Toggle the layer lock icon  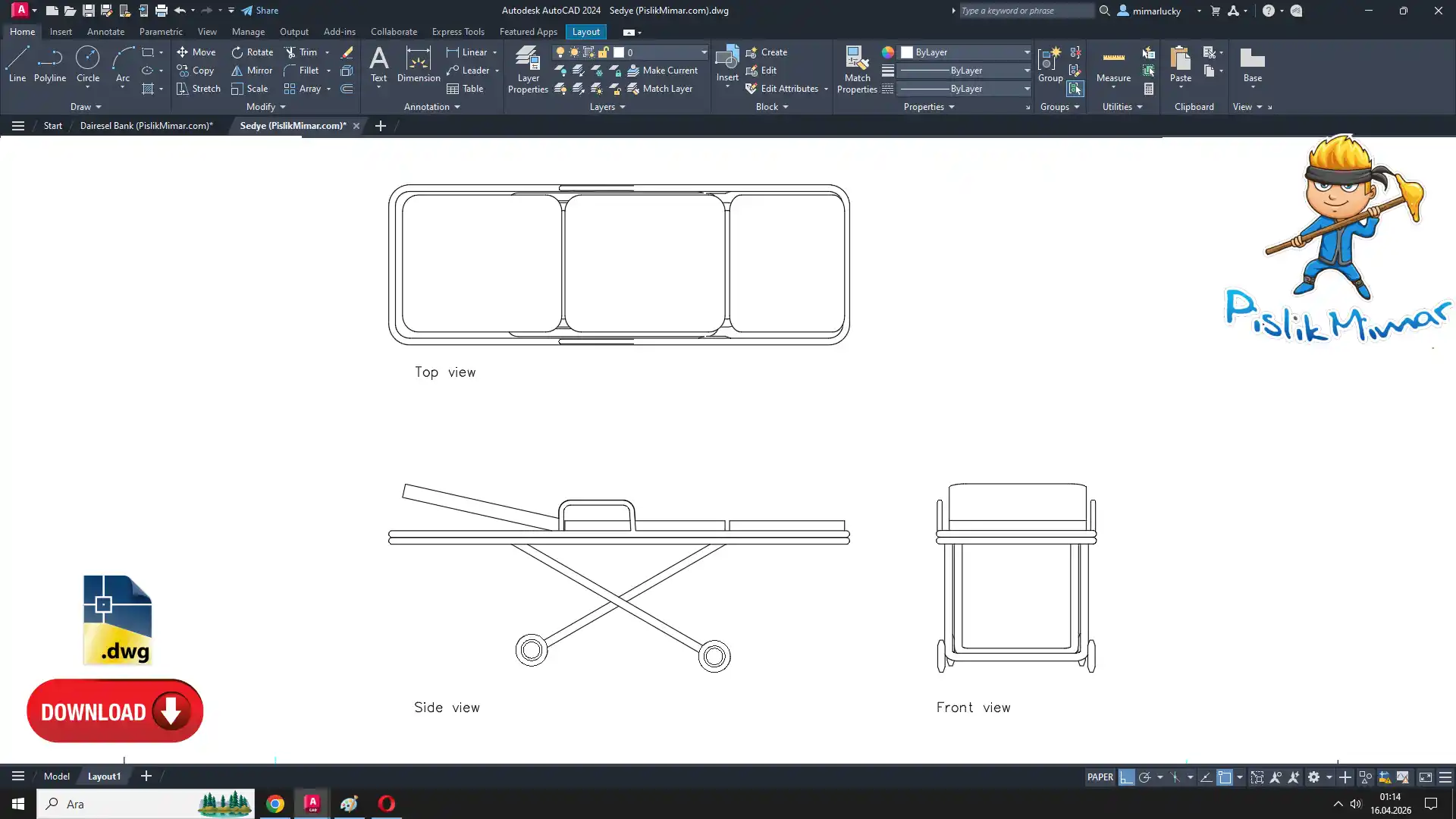[604, 52]
